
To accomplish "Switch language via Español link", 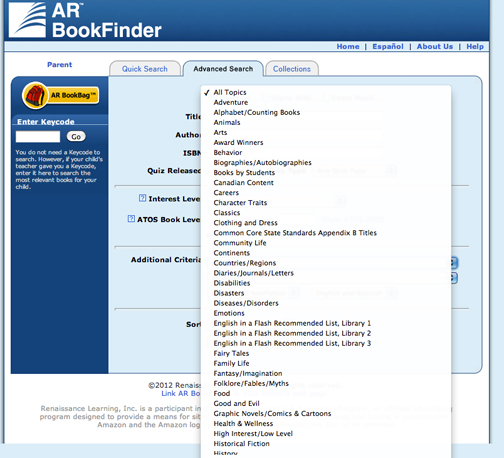I will (388, 46).
